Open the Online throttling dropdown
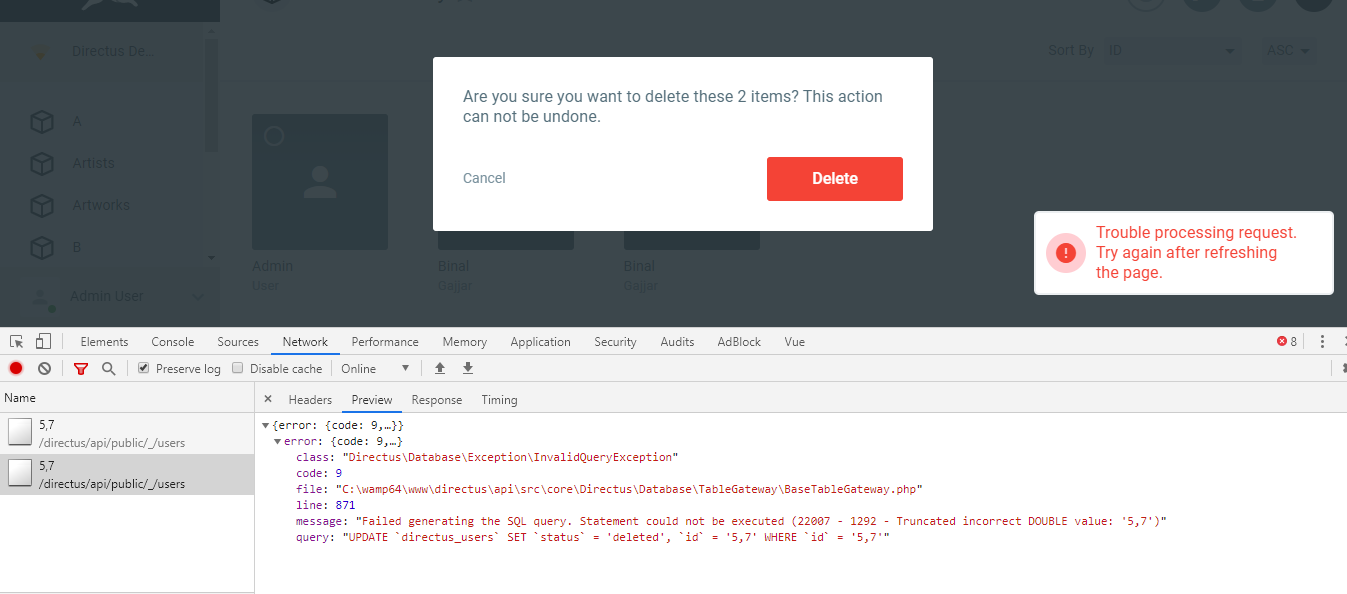This screenshot has width=1347, height=594. pyautogui.click(x=375, y=368)
